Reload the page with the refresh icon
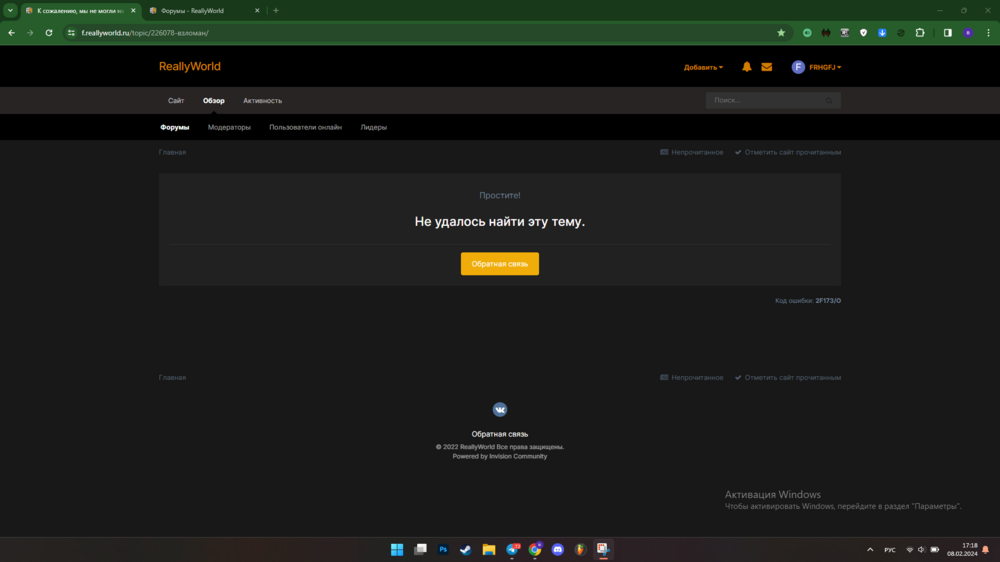 tap(48, 33)
